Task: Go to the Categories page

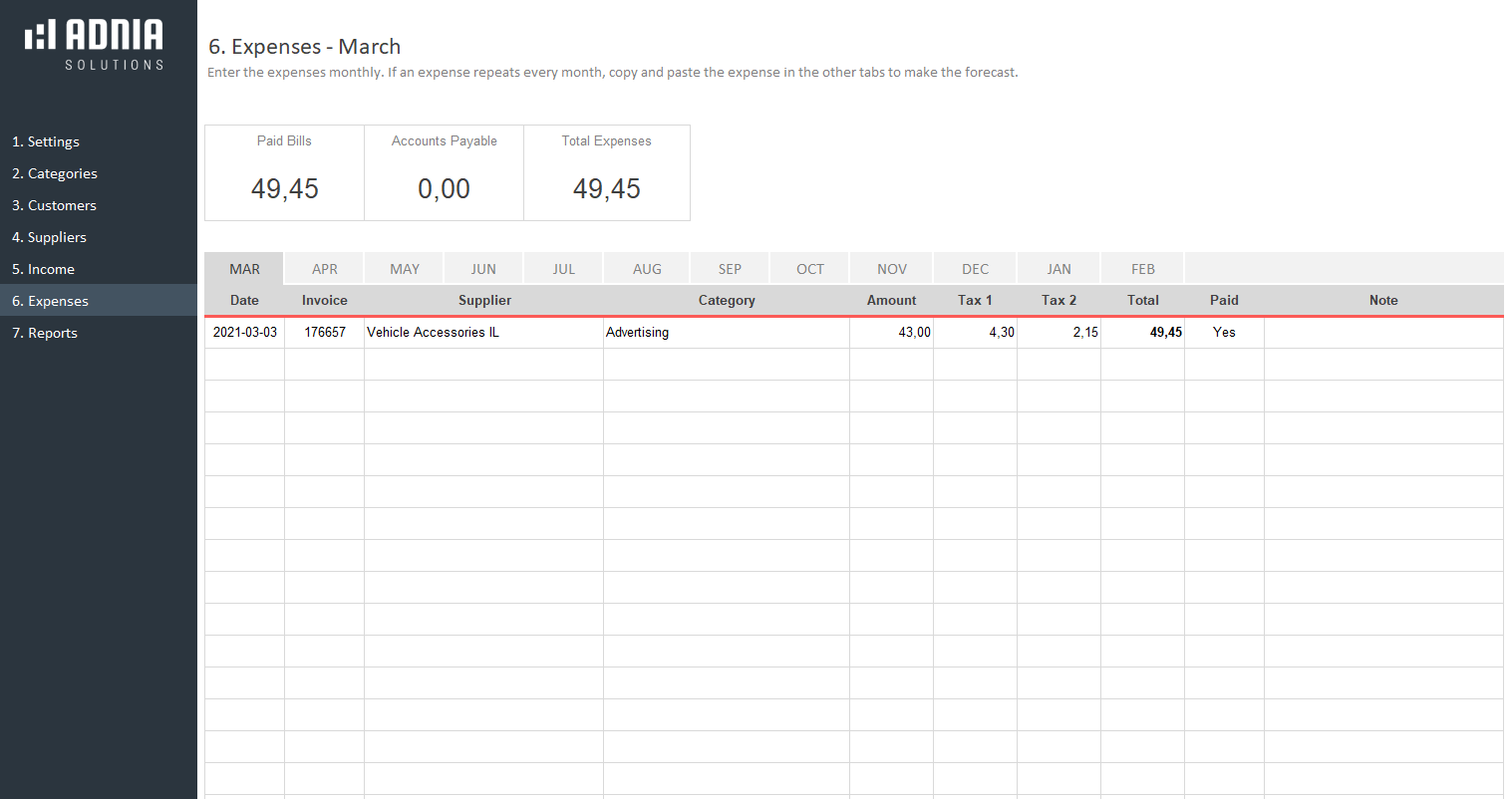Action: pyautogui.click(x=55, y=173)
